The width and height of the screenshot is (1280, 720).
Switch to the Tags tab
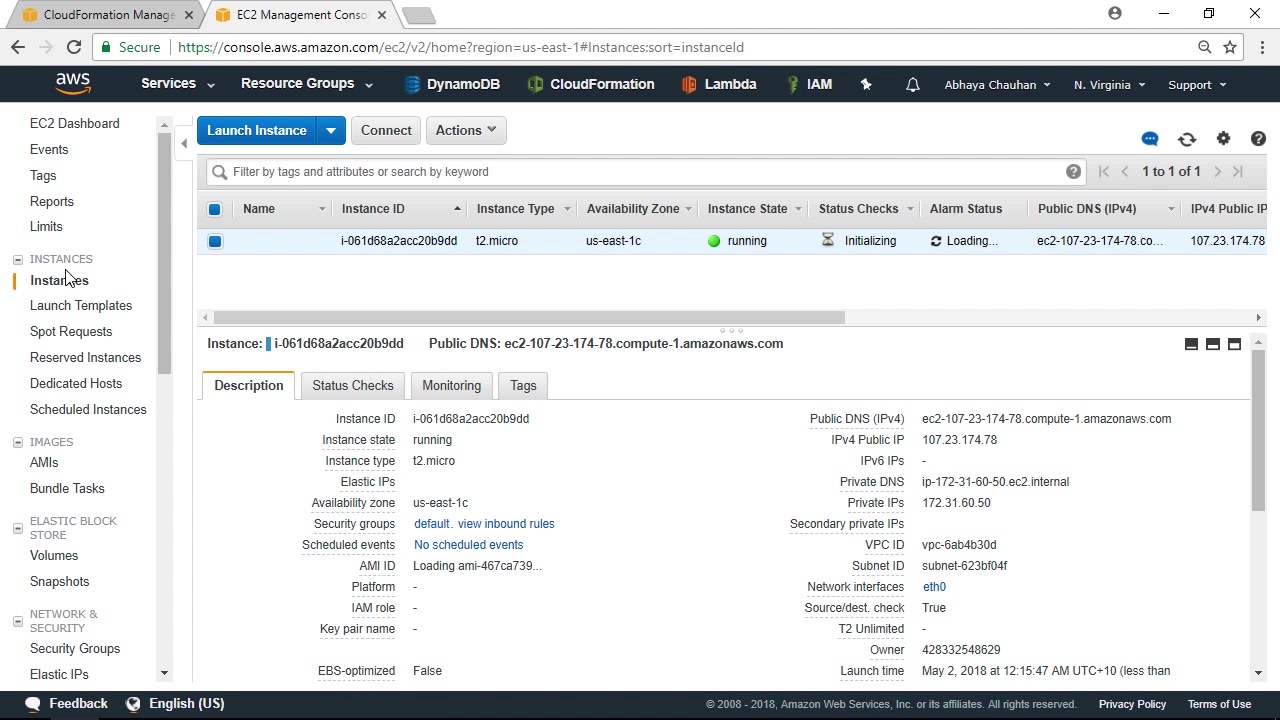pos(523,386)
